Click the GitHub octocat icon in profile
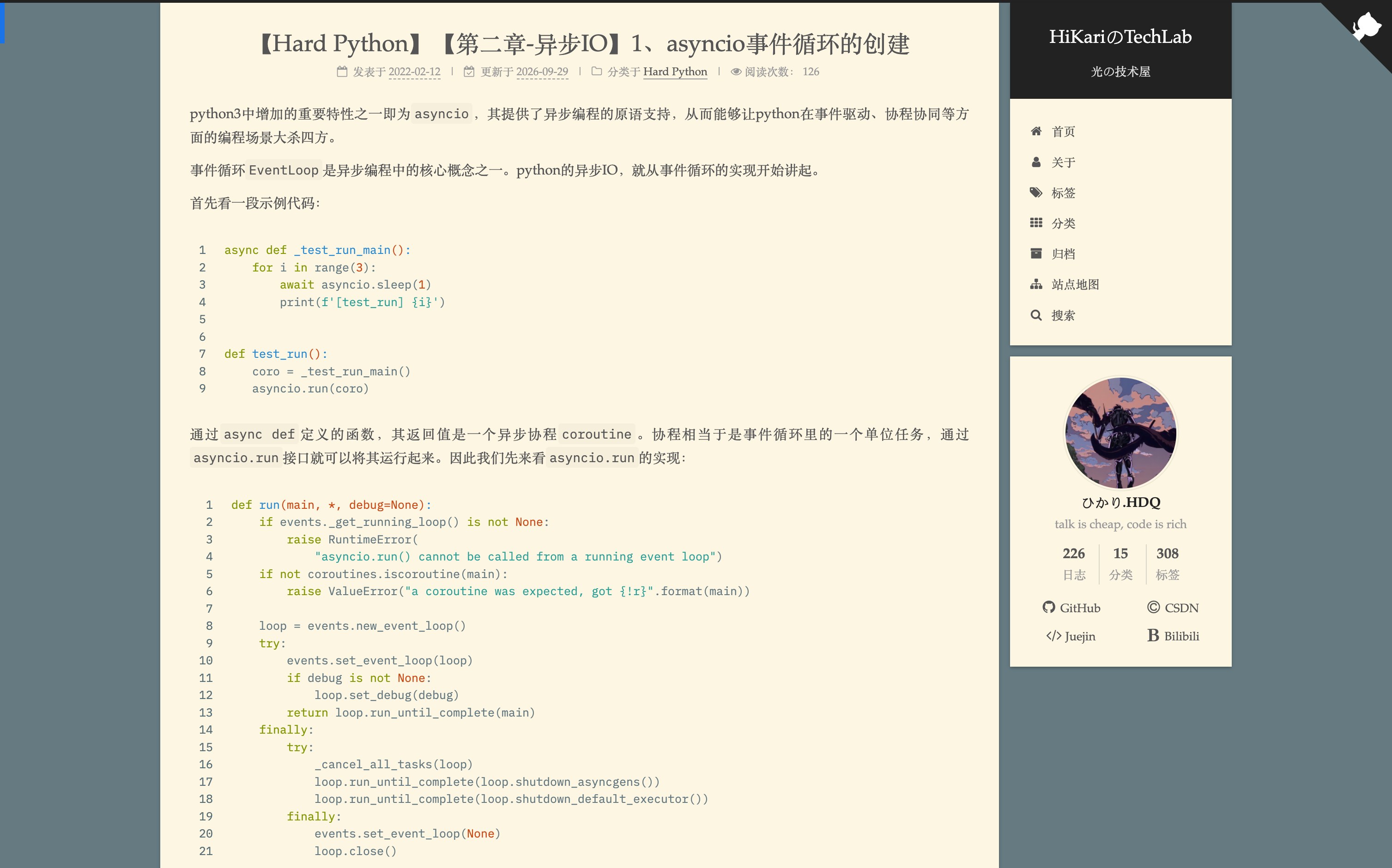Image resolution: width=1392 pixels, height=868 pixels. [x=1048, y=608]
